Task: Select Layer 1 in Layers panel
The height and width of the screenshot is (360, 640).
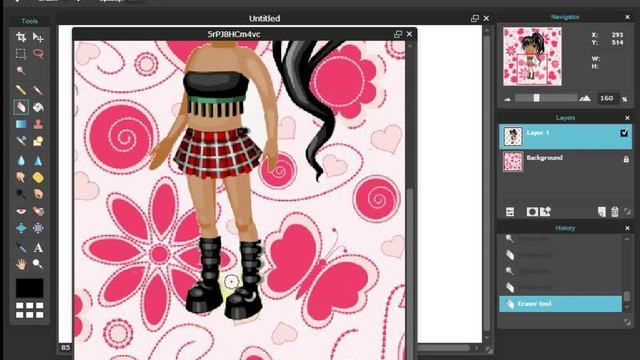Action: coord(565,137)
